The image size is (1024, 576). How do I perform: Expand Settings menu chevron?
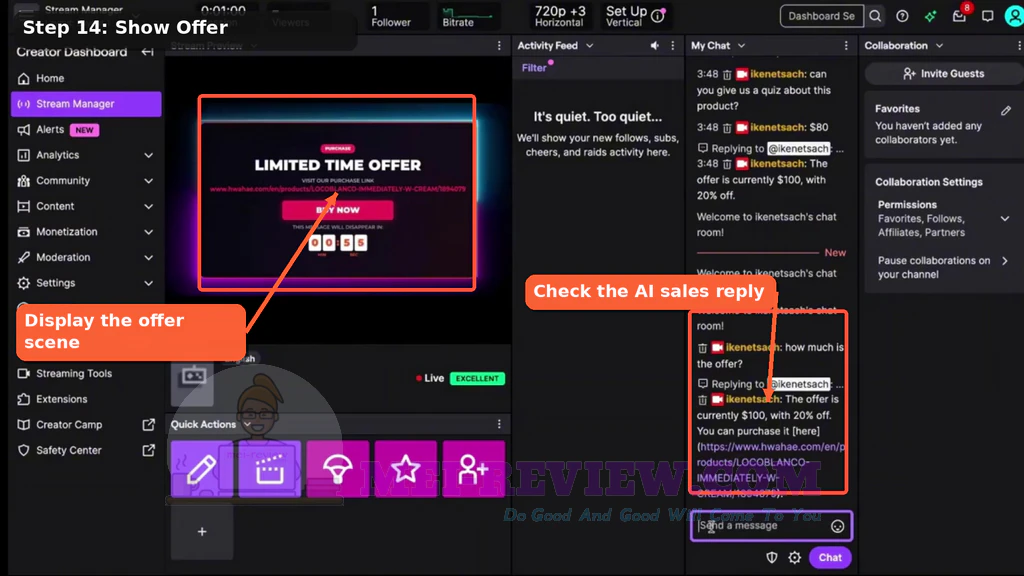coord(148,283)
